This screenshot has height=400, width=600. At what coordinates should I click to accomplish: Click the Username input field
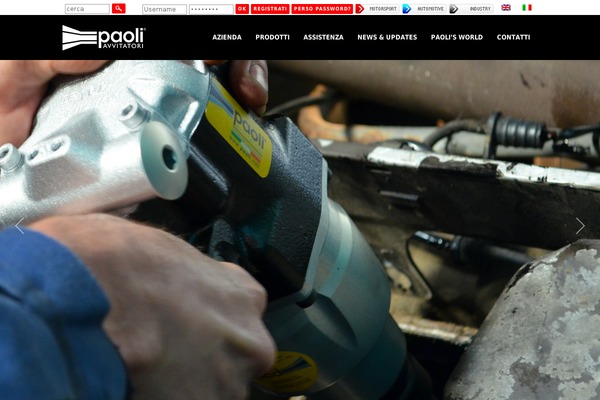point(165,9)
